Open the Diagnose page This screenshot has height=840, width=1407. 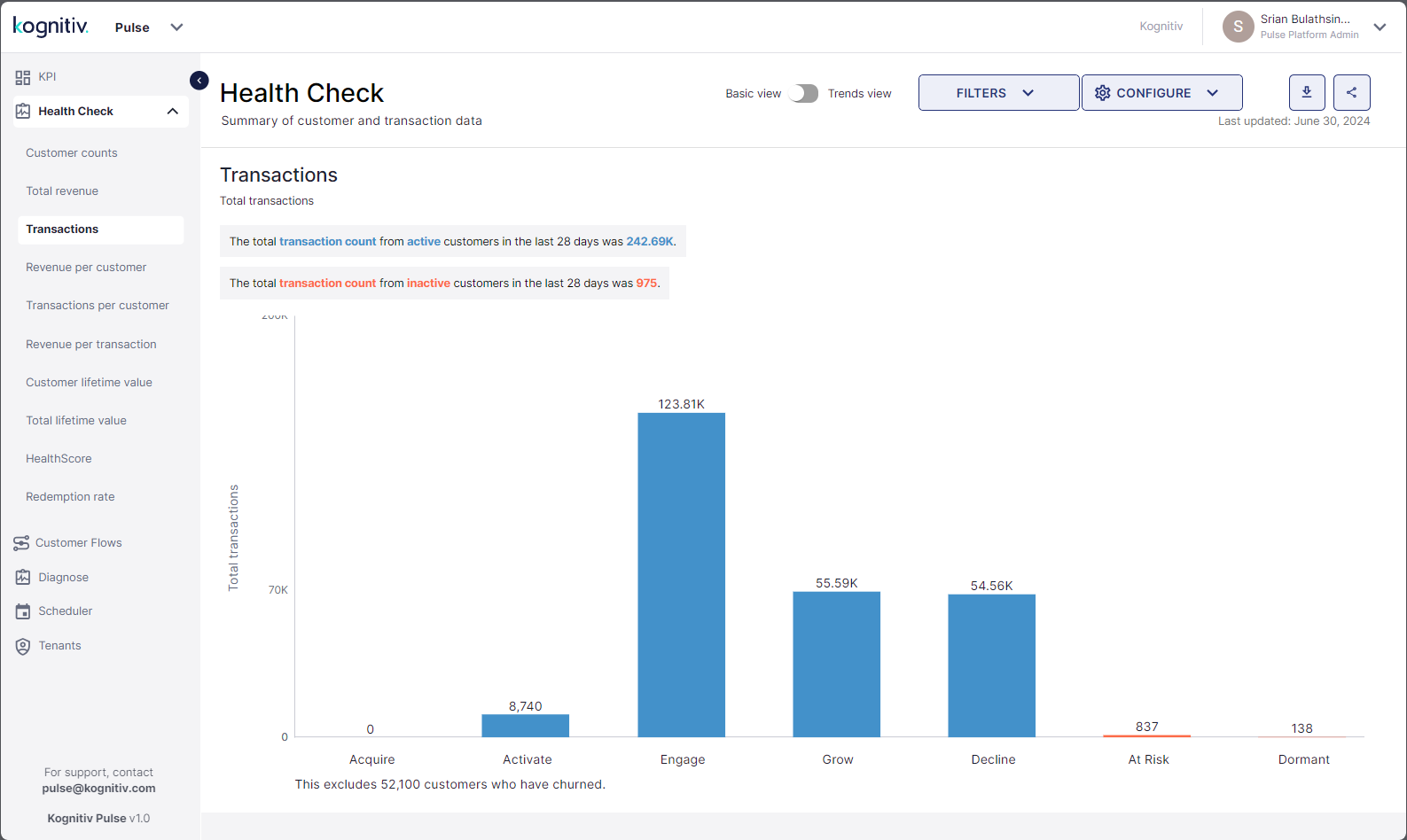[x=63, y=578]
